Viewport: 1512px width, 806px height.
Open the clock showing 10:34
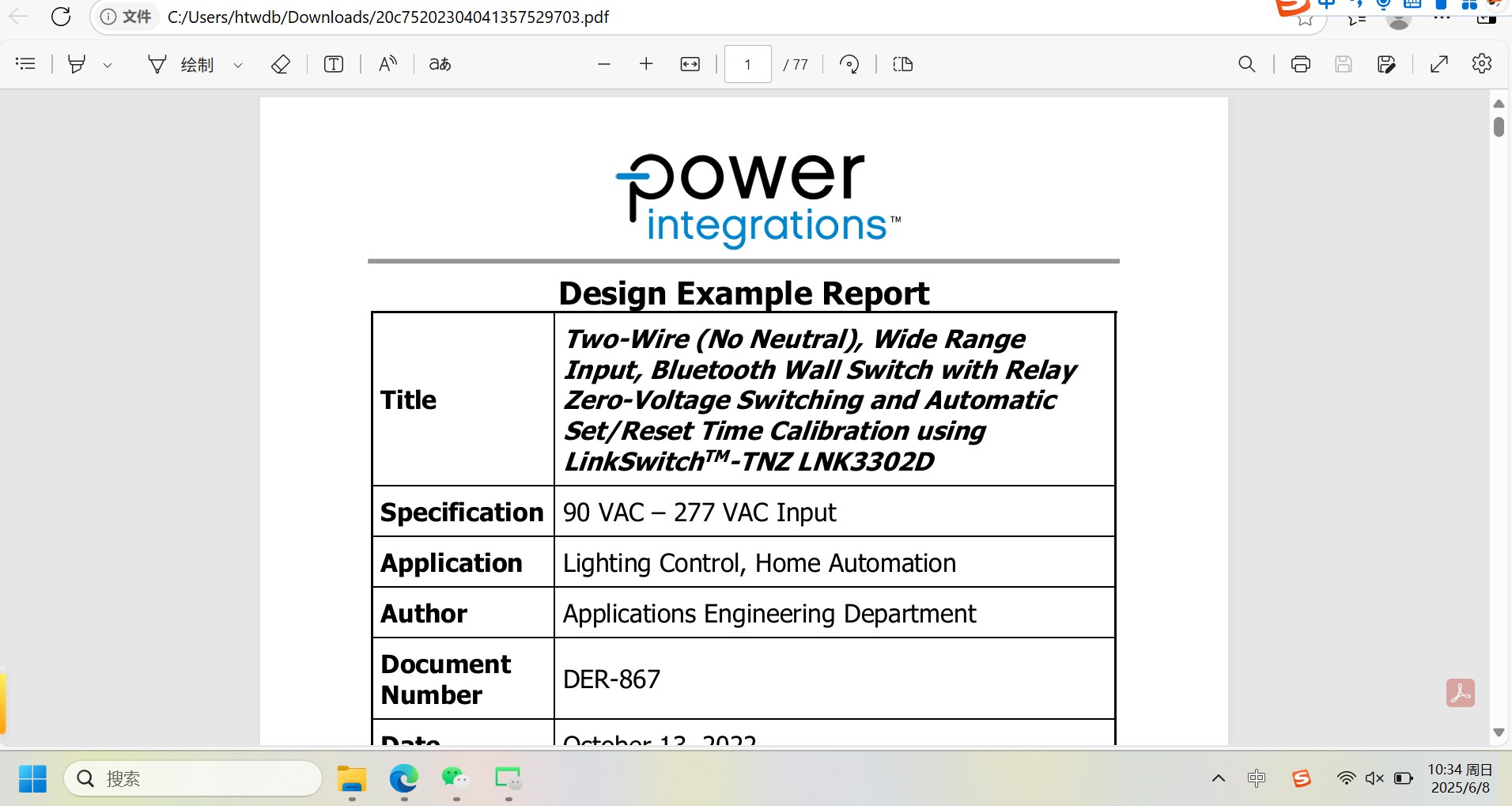(1460, 778)
